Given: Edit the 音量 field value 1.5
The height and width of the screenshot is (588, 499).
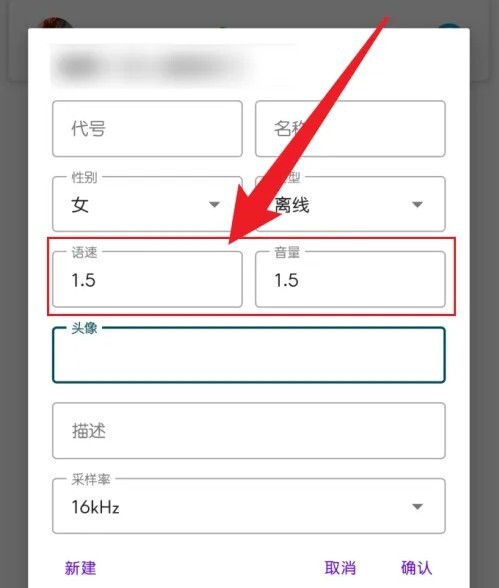Looking at the screenshot, I should (x=350, y=279).
